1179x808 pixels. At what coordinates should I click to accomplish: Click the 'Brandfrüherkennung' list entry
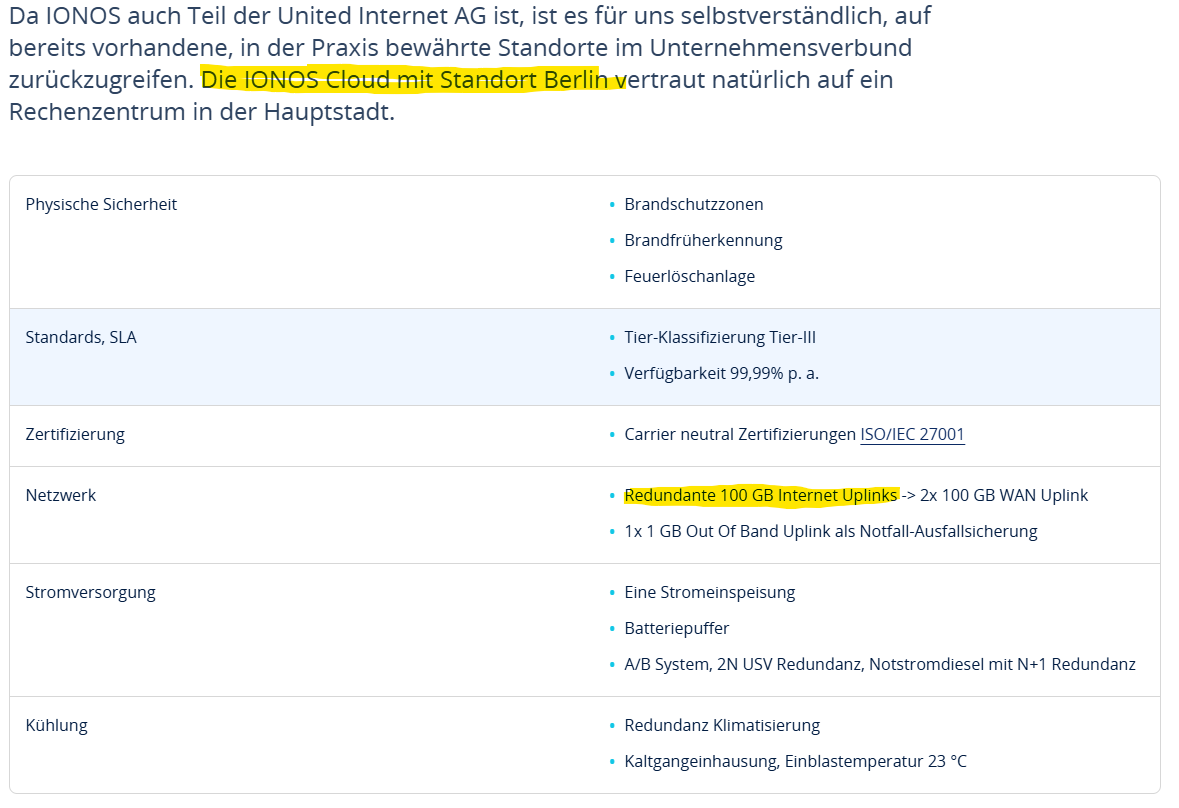pos(703,241)
